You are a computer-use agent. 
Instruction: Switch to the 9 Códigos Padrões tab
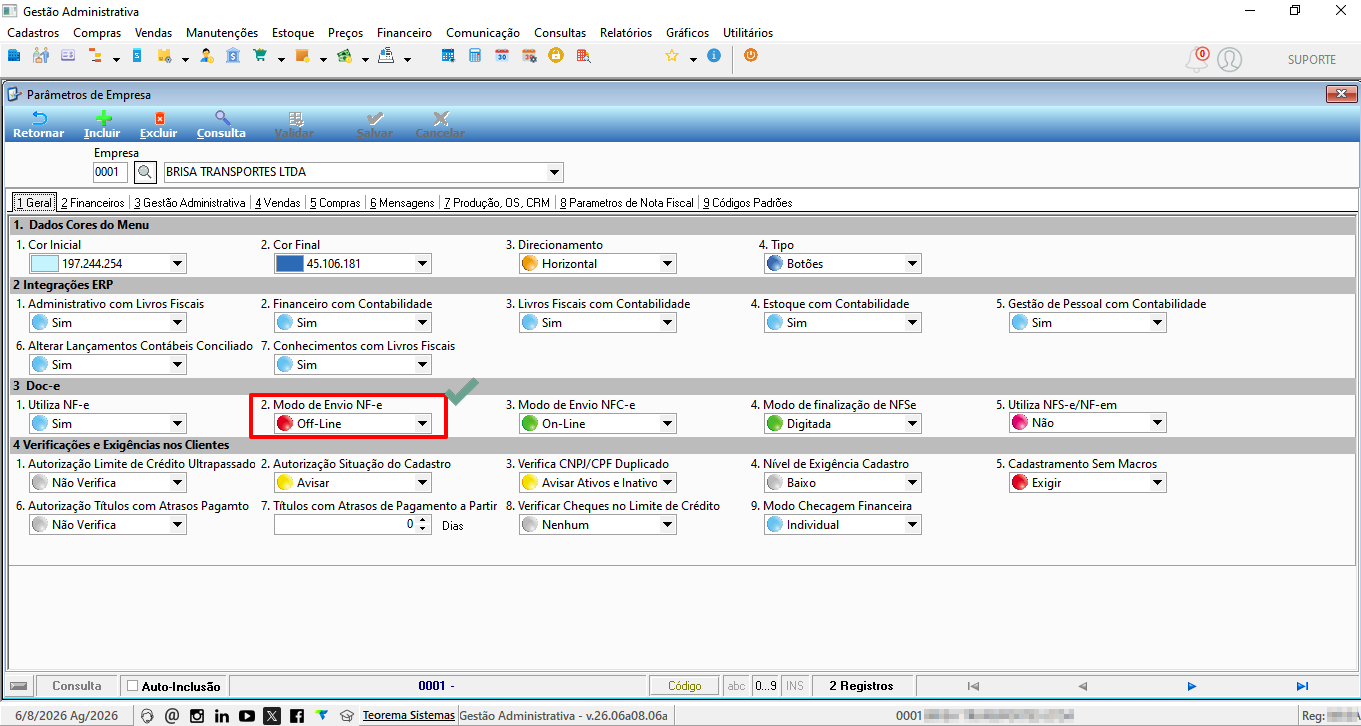[x=748, y=202]
